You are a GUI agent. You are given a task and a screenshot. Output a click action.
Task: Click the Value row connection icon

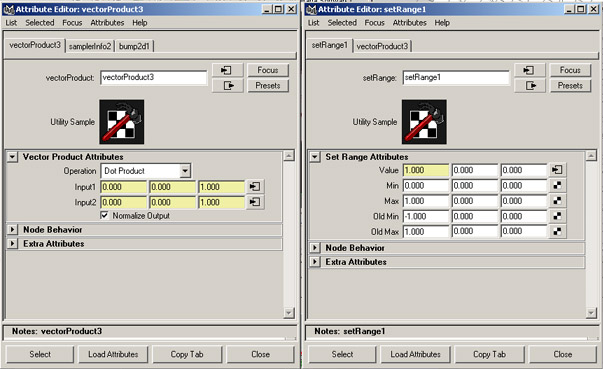[557, 170]
